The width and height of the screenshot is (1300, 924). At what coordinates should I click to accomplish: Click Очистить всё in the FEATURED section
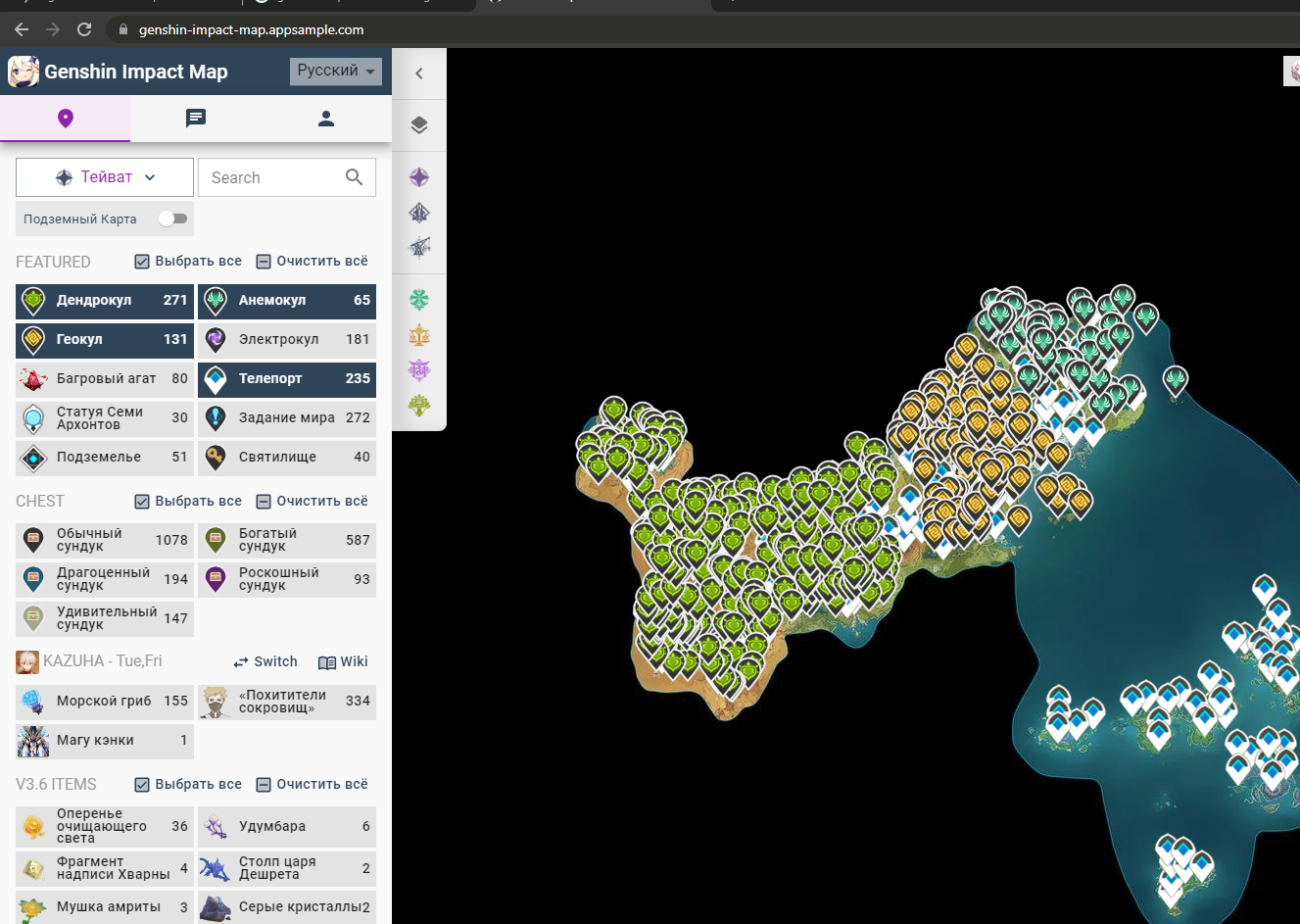pyautogui.click(x=313, y=262)
